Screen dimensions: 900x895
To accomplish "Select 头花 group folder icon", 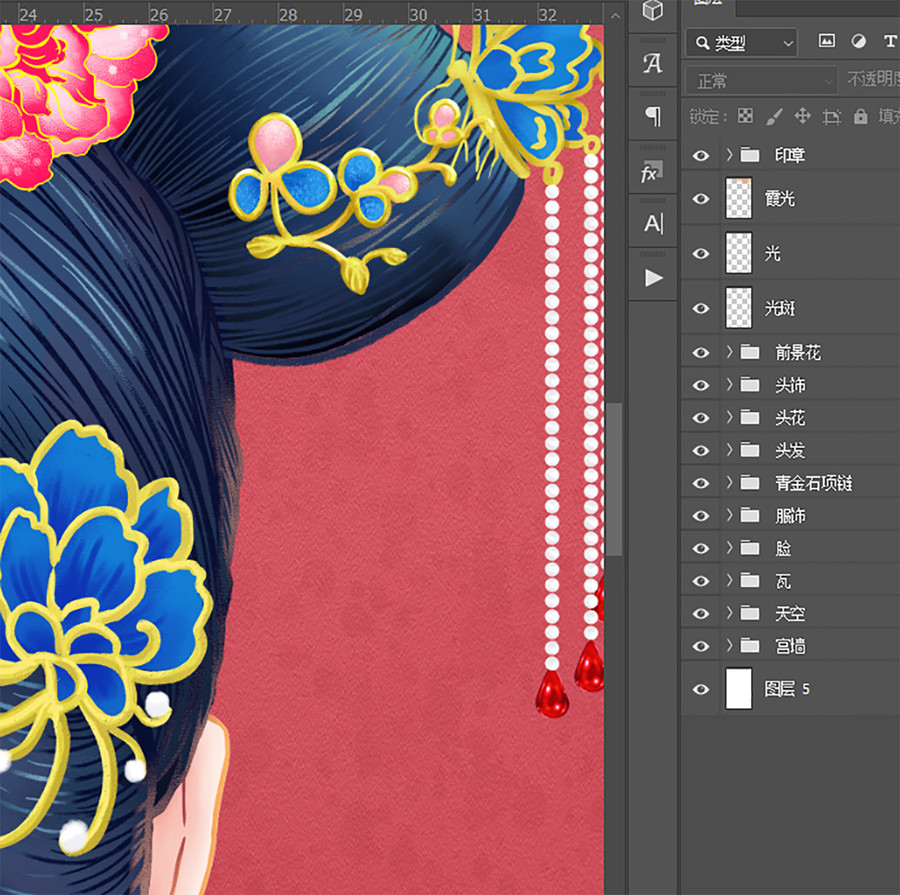I will (750, 417).
